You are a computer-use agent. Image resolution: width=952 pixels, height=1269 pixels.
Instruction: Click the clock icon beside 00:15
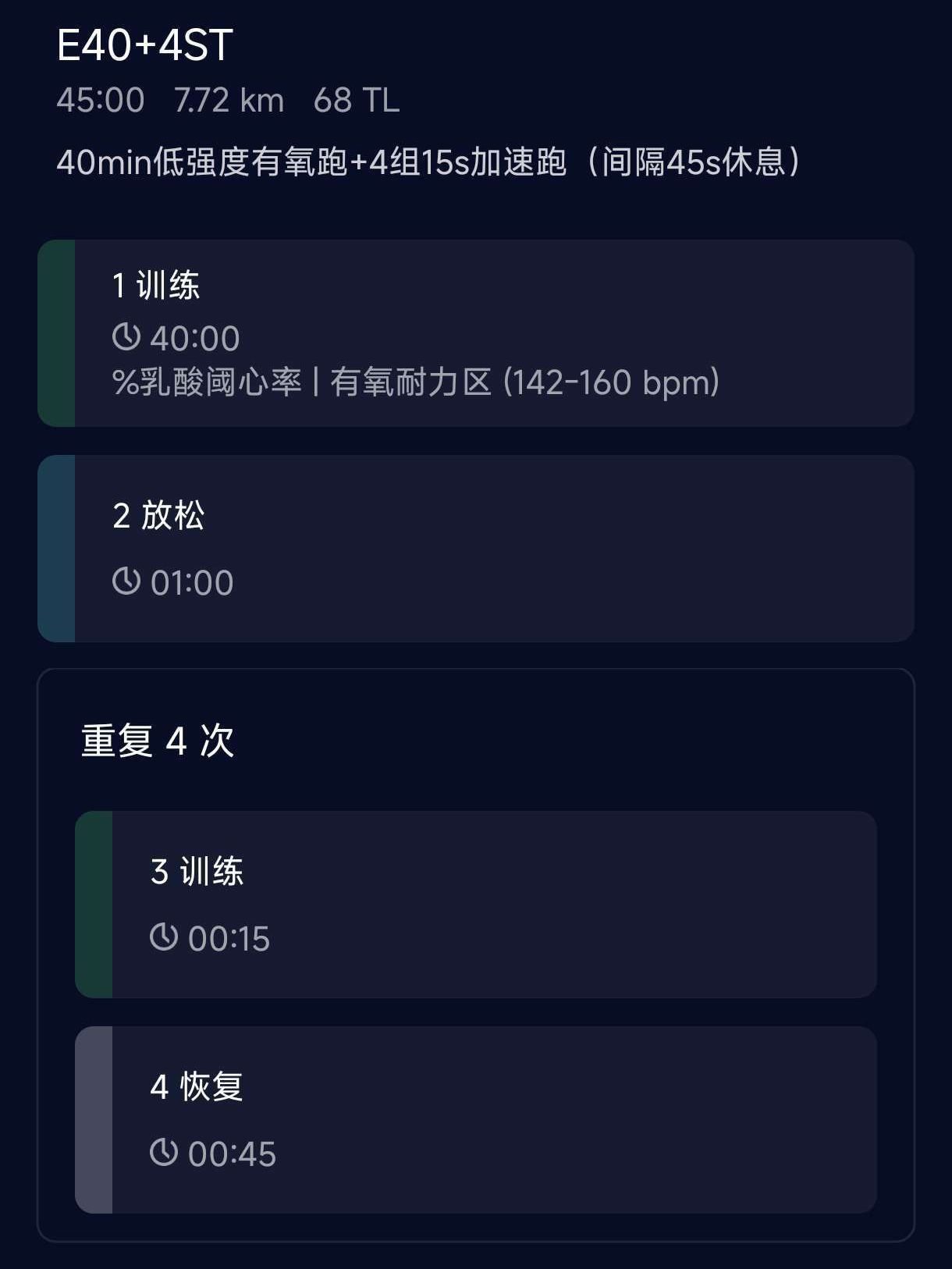click(164, 937)
